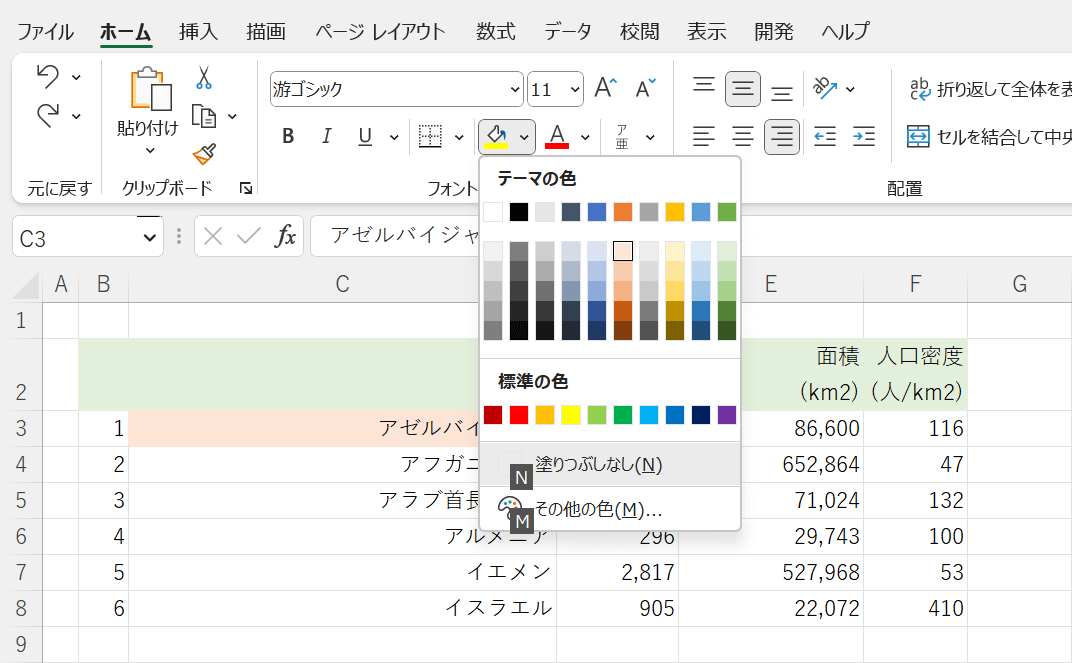The image size is (1072, 663).
Task: Select 塗りつぶしなし option
Action: click(x=598, y=465)
